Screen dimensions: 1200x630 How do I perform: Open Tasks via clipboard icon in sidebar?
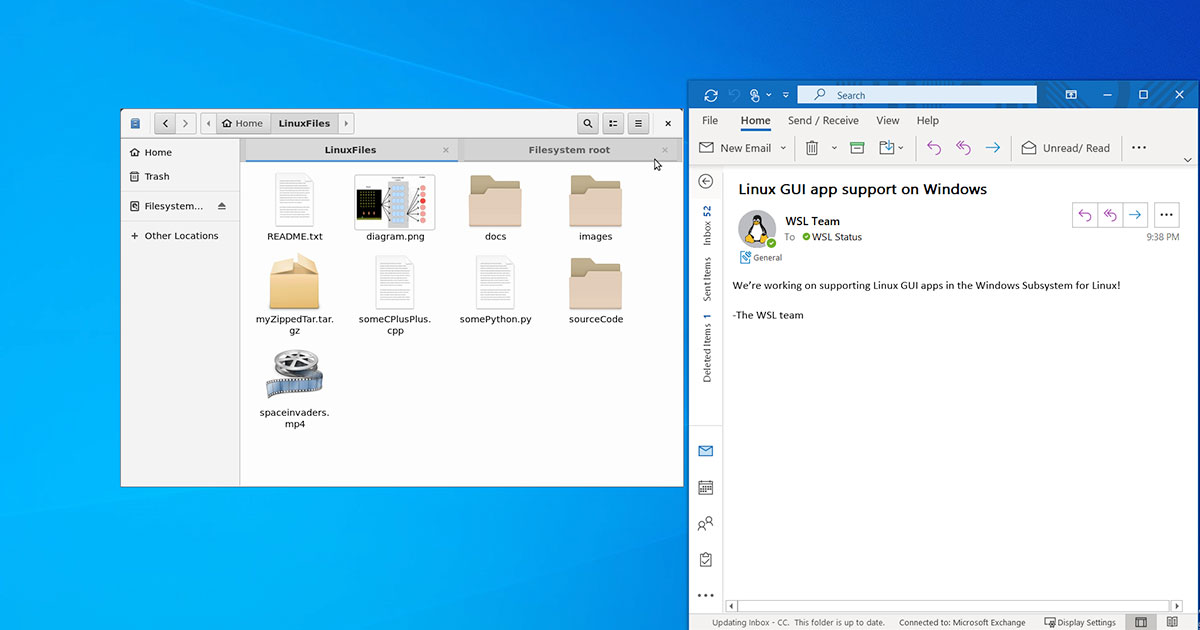[x=706, y=559]
